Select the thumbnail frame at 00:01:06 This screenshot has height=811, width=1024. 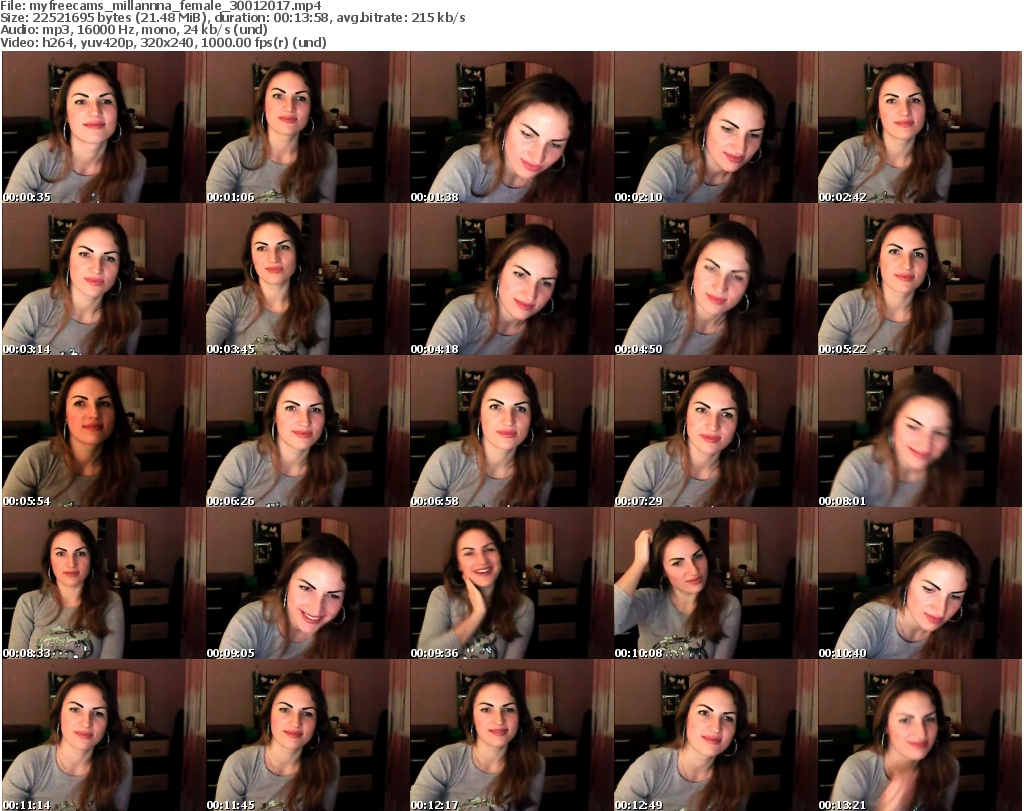[x=308, y=127]
